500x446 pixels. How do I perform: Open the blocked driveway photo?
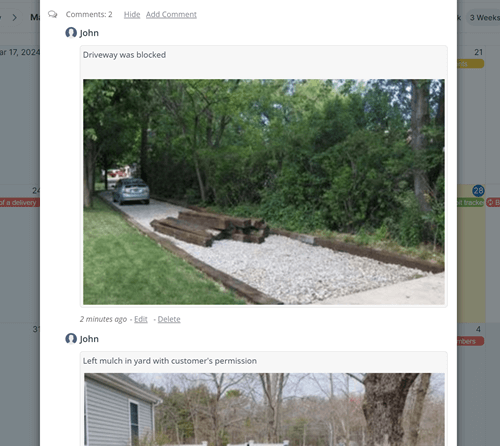point(264,192)
